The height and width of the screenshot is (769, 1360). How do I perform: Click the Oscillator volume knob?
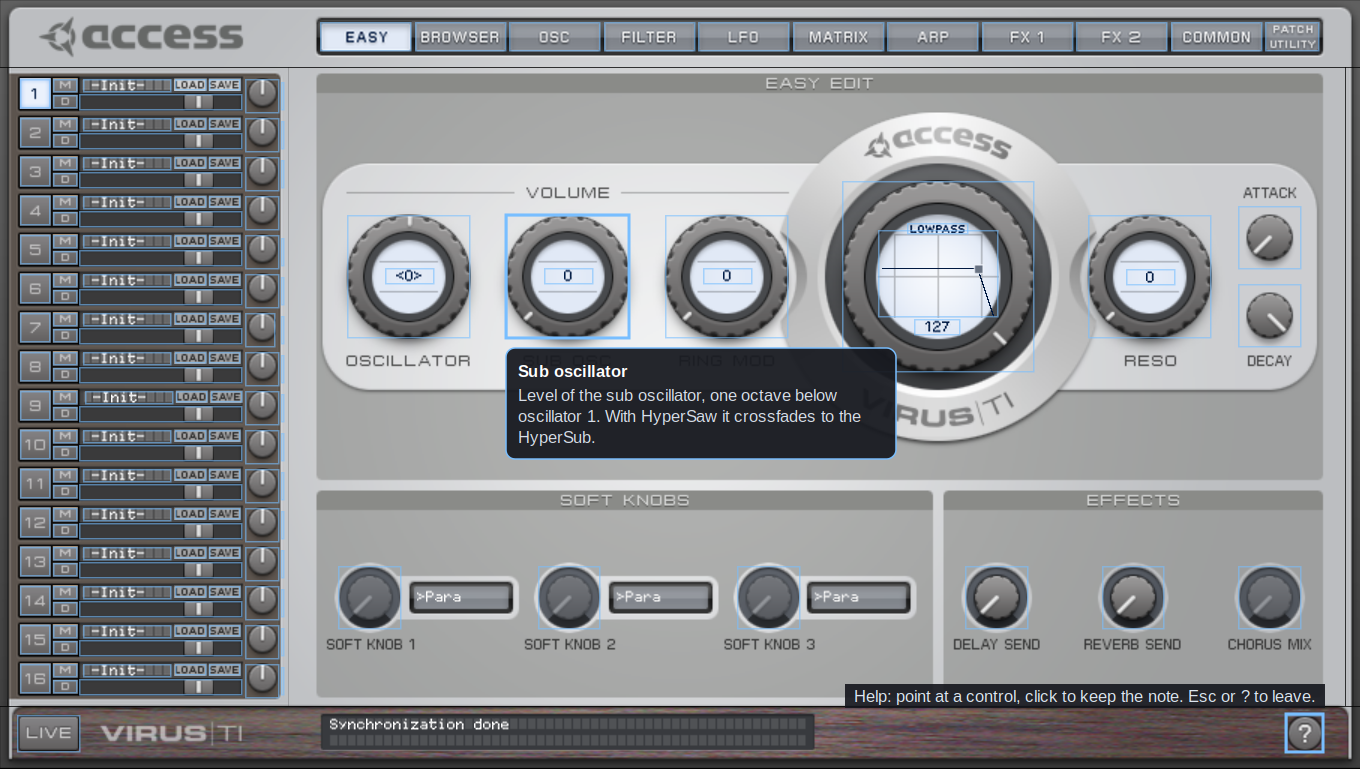click(x=409, y=277)
